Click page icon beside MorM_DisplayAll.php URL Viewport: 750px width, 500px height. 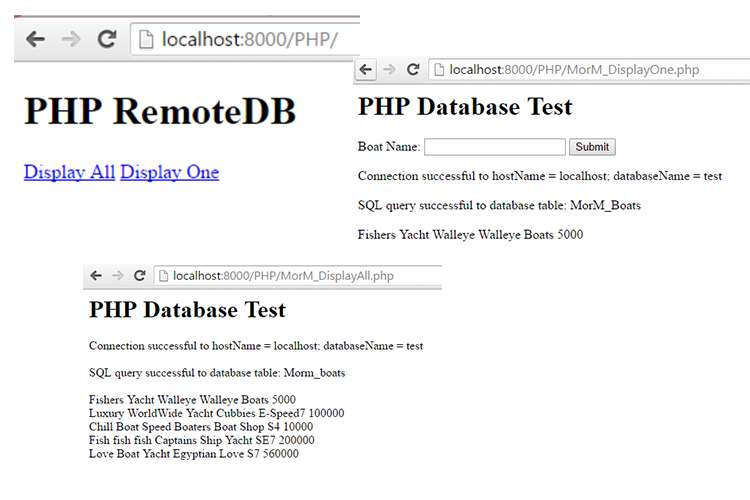tap(163, 276)
